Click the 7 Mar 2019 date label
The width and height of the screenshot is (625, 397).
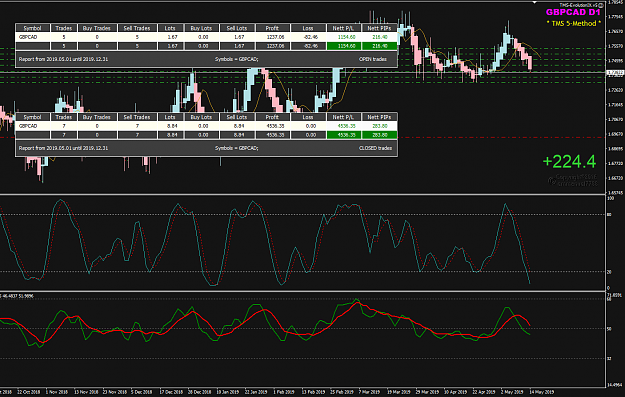click(x=369, y=392)
